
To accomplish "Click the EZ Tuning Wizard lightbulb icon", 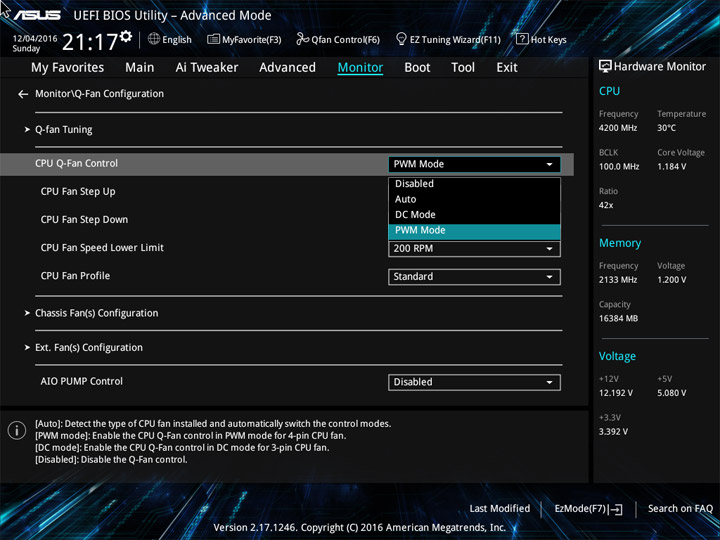I will pyautogui.click(x=401, y=39).
